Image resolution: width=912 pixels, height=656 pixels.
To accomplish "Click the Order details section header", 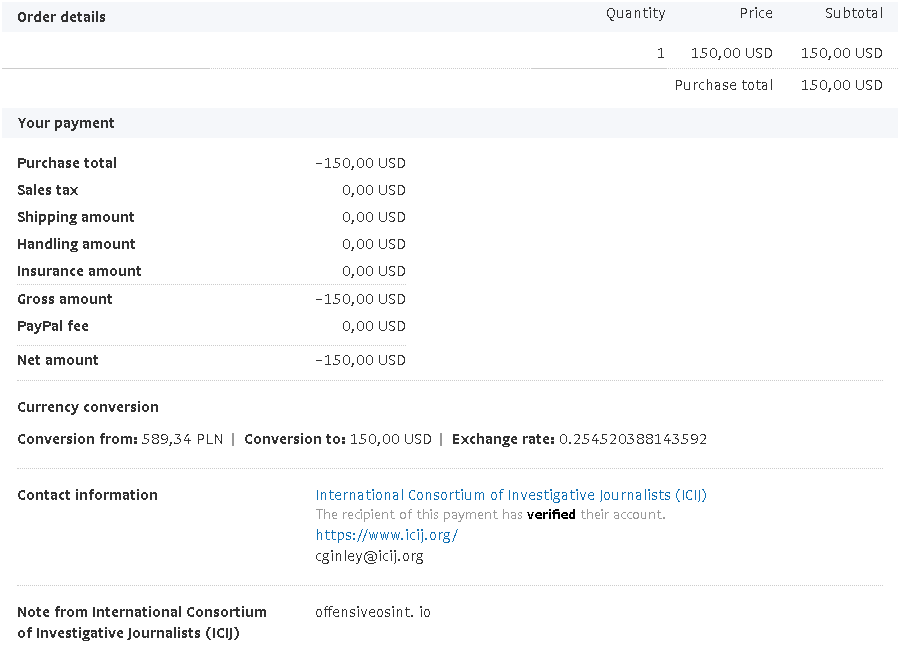I will [61, 17].
